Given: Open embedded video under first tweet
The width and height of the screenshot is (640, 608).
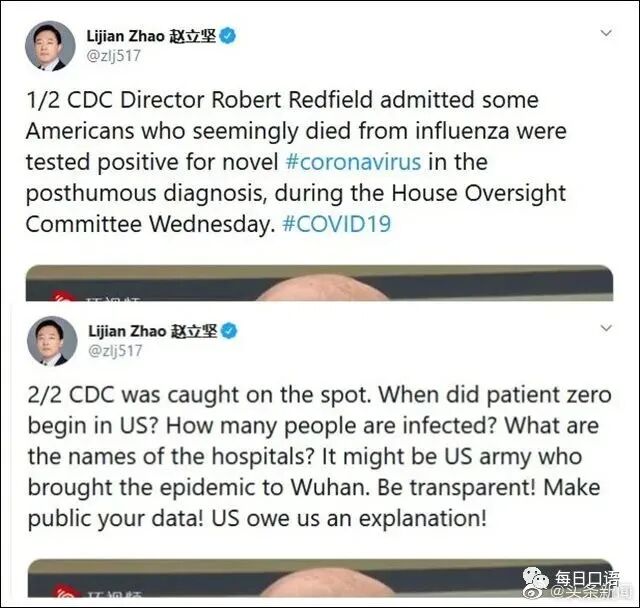Looking at the screenshot, I should click(x=320, y=283).
